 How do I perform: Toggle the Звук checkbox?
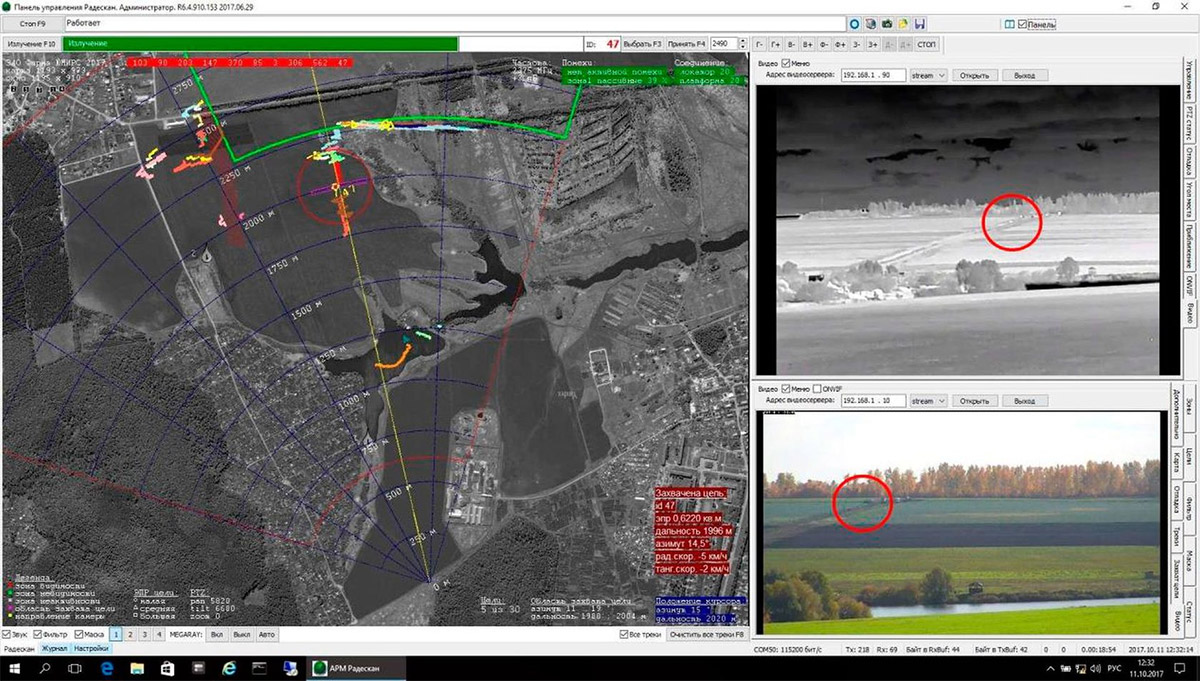coord(7,635)
